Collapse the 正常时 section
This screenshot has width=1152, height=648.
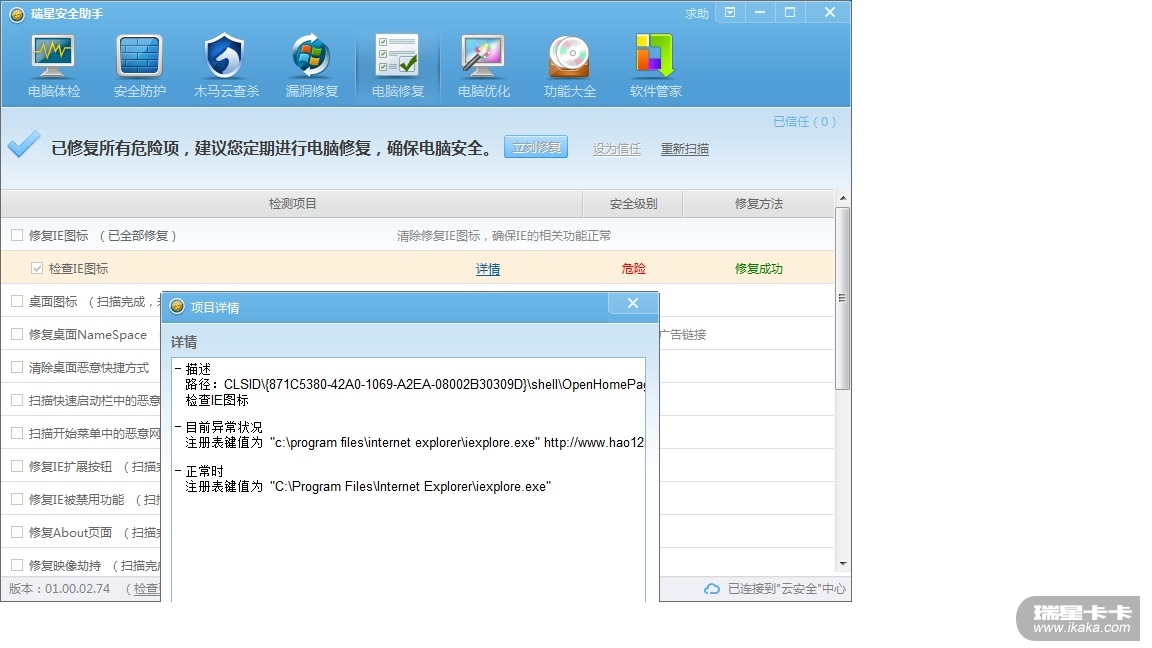point(178,471)
